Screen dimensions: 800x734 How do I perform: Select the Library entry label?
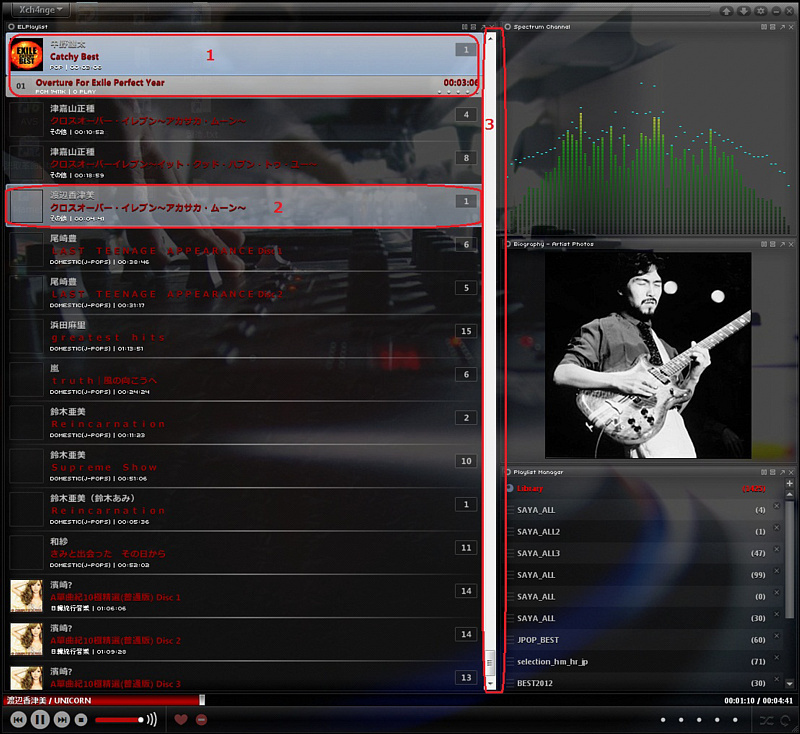[530, 488]
